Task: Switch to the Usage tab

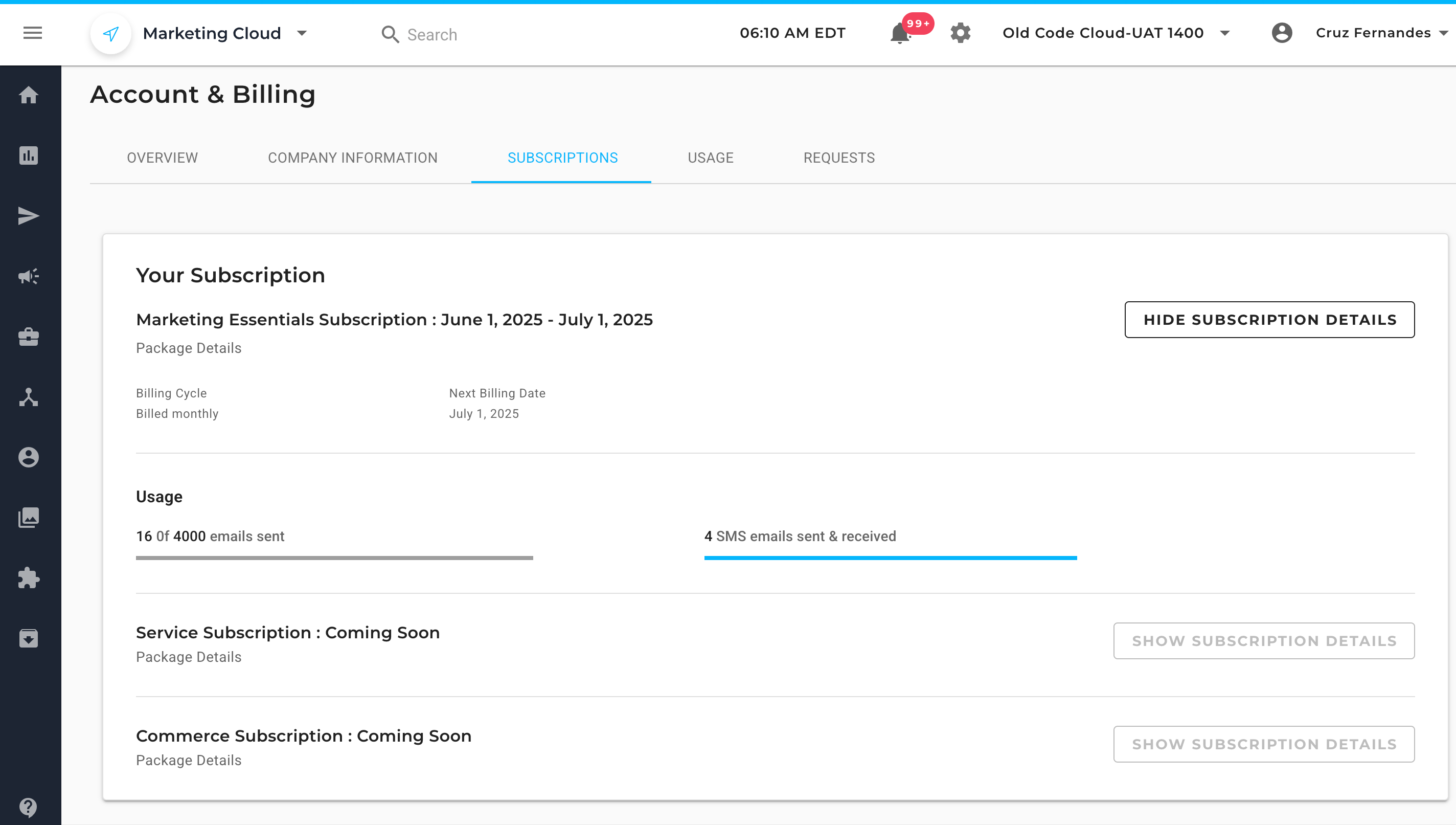Action: [710, 158]
